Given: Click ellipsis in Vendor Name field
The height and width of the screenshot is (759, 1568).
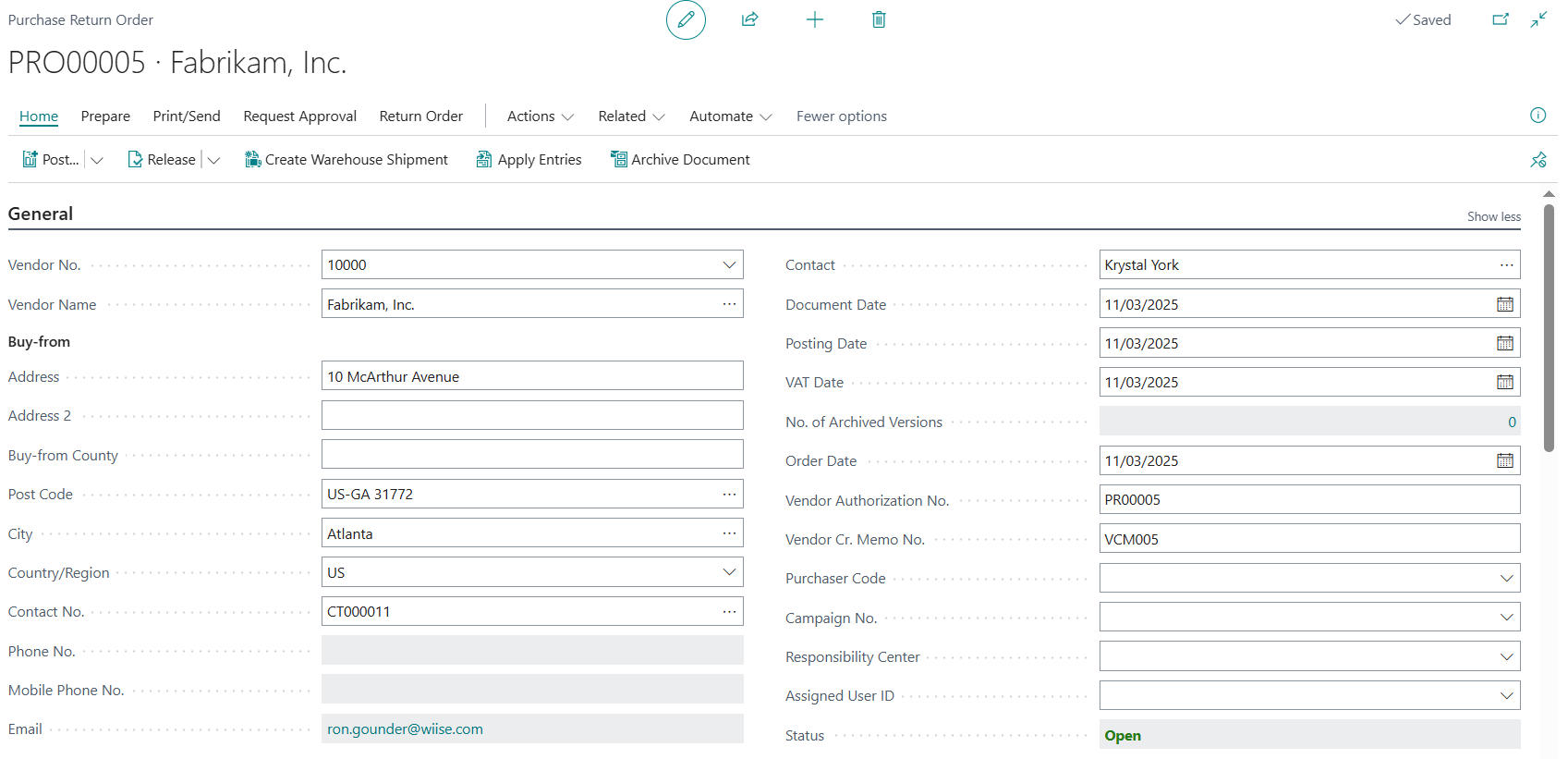Looking at the screenshot, I should point(729,304).
